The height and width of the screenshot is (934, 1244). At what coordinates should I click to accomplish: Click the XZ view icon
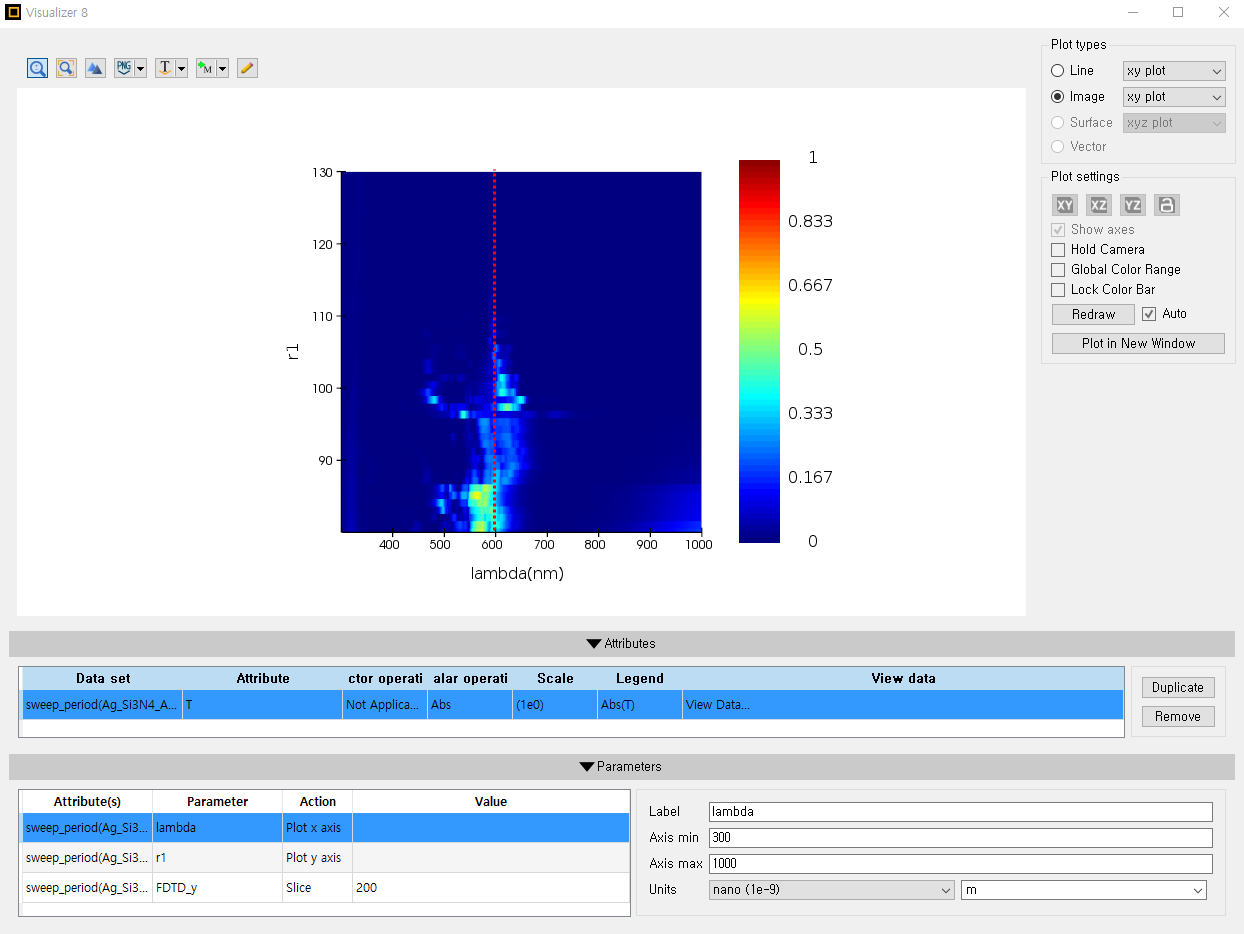(x=1099, y=205)
